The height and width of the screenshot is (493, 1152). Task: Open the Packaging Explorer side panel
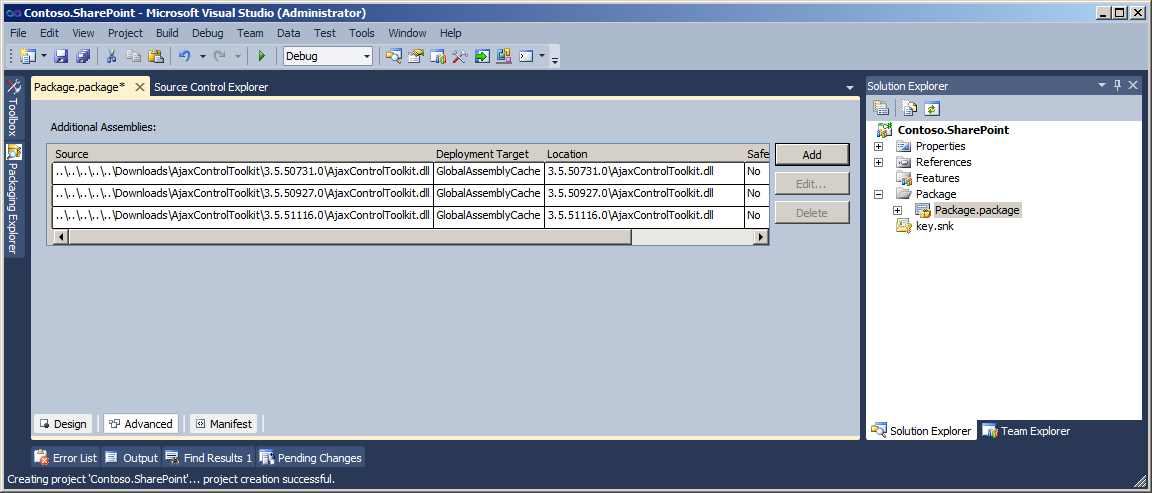tap(15, 199)
